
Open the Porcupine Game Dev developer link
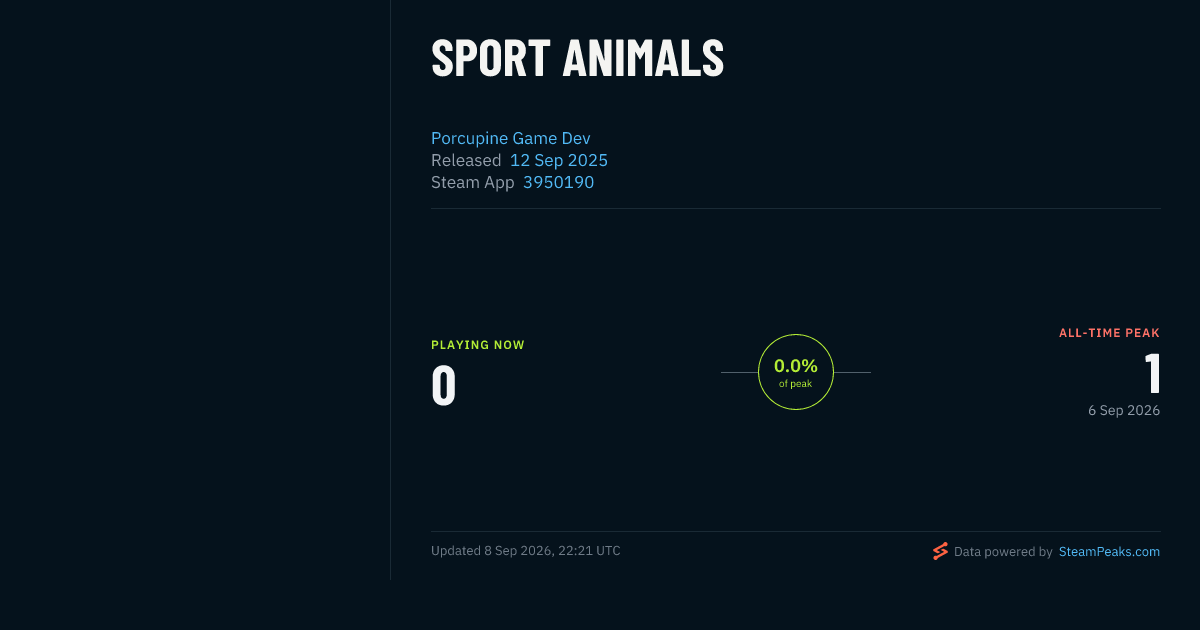tap(511, 138)
